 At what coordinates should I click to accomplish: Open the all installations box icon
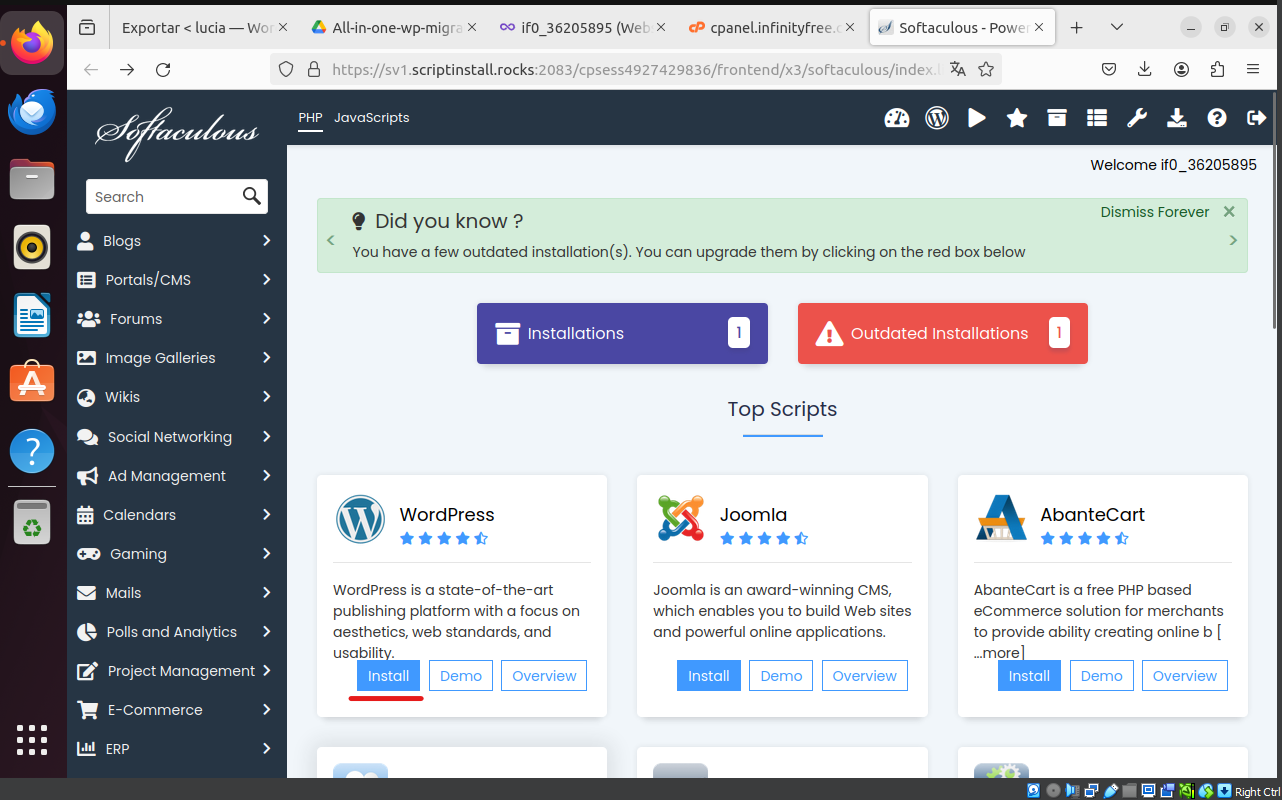(1057, 118)
